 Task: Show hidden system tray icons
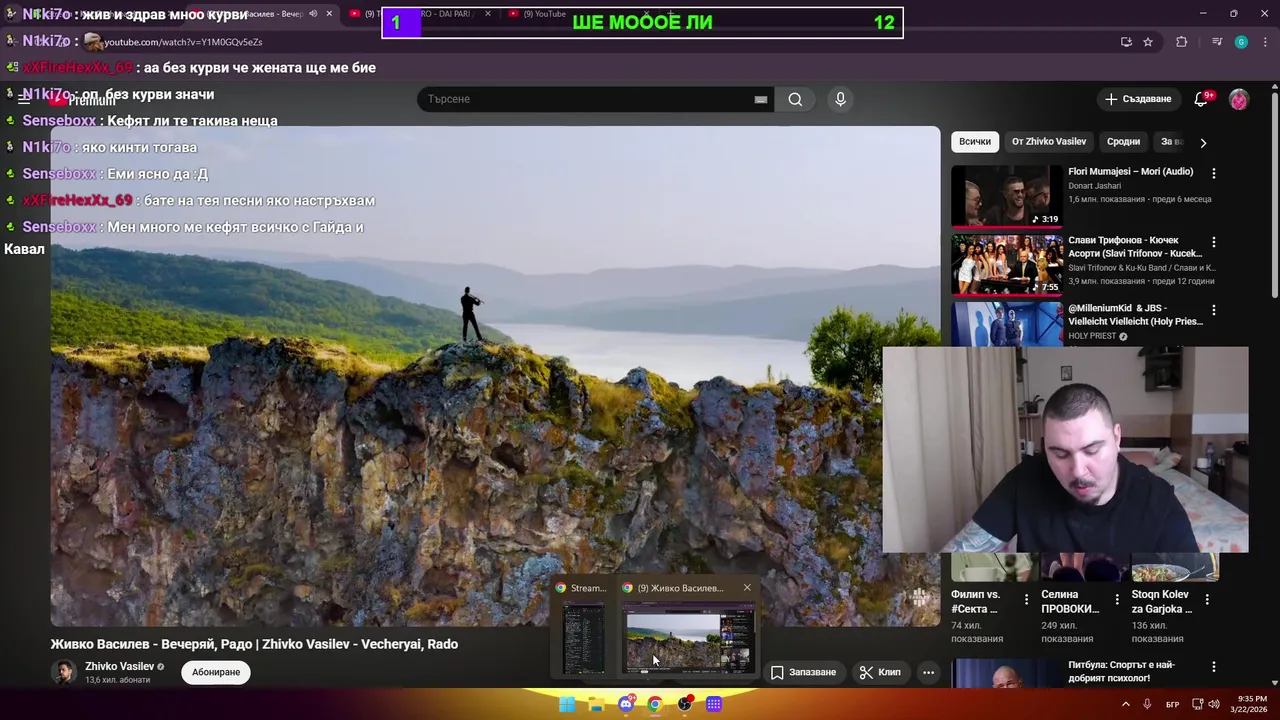click(1126, 704)
